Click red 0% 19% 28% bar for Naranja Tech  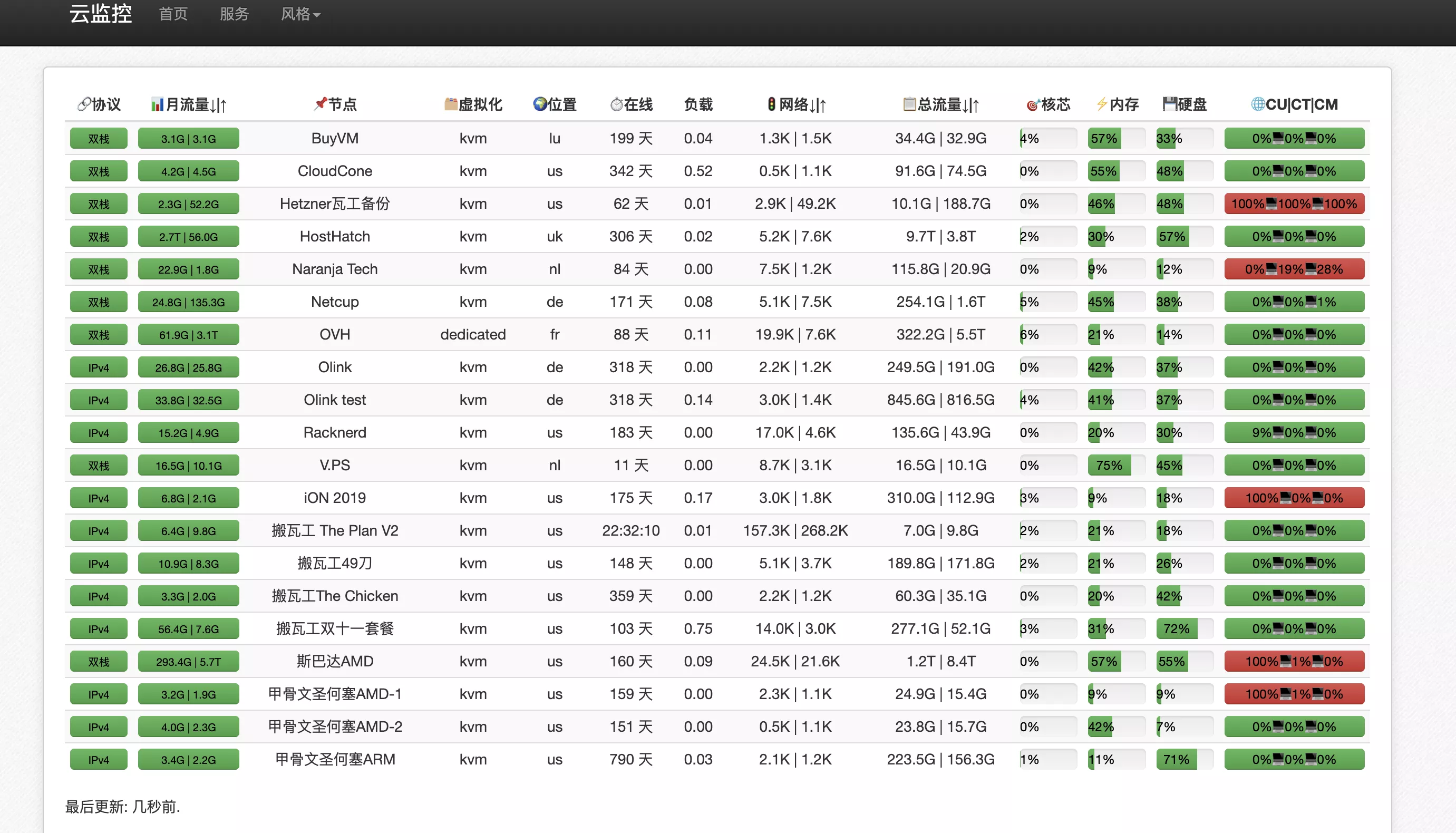pyautogui.click(x=1294, y=269)
